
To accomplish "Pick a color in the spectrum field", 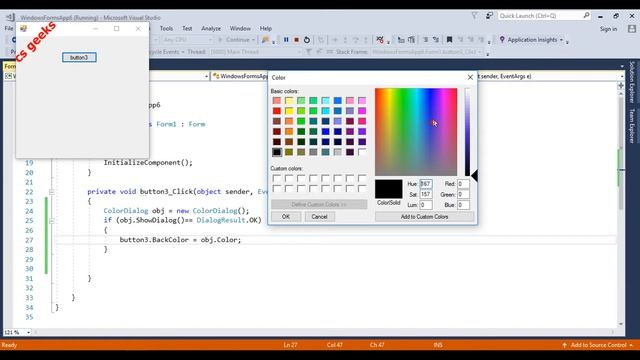I will [x=416, y=132].
